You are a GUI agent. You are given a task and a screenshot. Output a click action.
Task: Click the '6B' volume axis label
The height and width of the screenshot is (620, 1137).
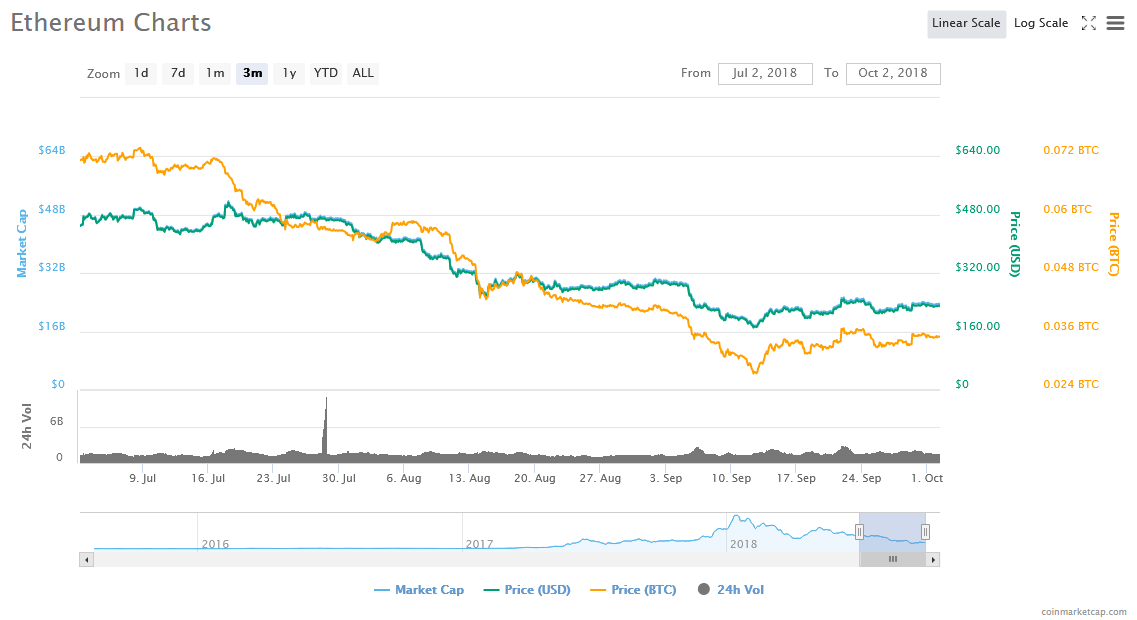coord(57,421)
